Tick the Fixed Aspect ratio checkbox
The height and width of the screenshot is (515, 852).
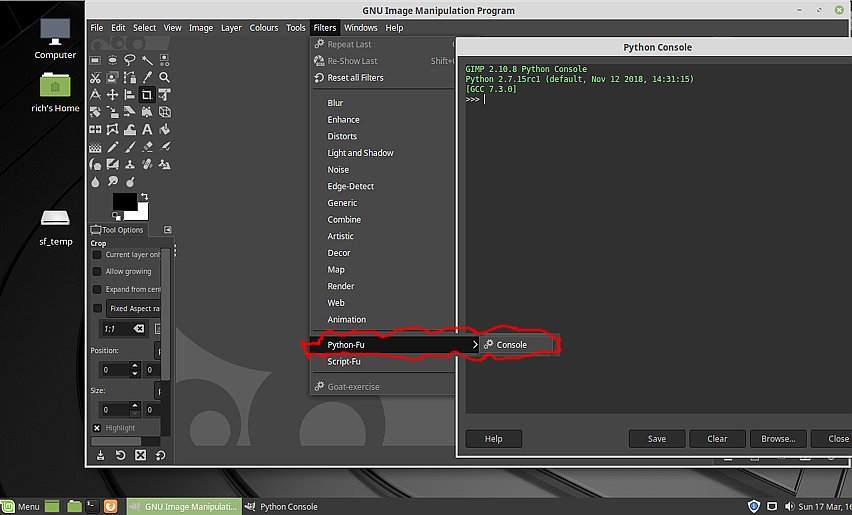[97, 308]
